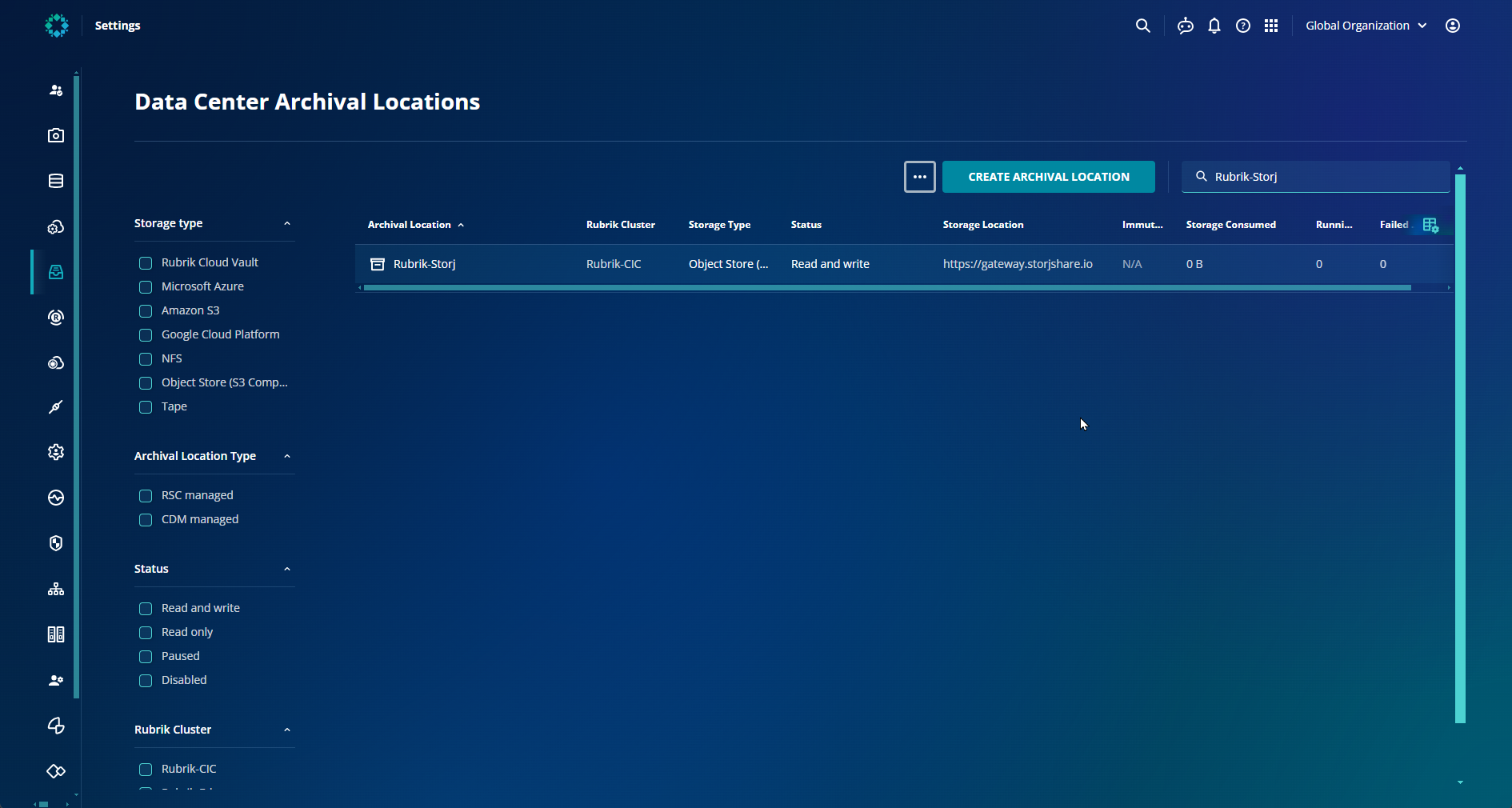Click the https://gateway.storjshare.io cell

coord(1018,264)
